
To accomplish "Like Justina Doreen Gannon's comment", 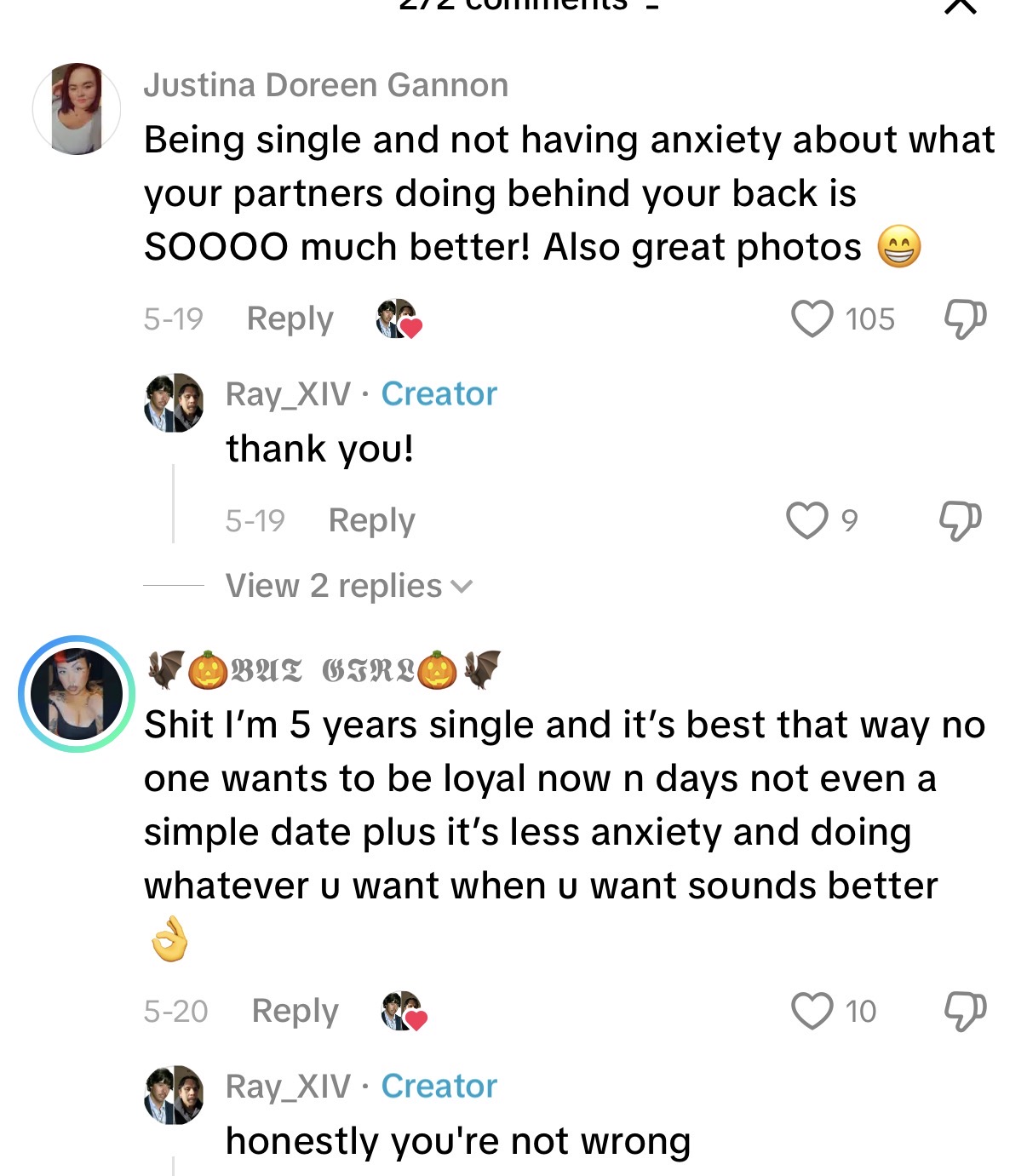I will 812,318.
